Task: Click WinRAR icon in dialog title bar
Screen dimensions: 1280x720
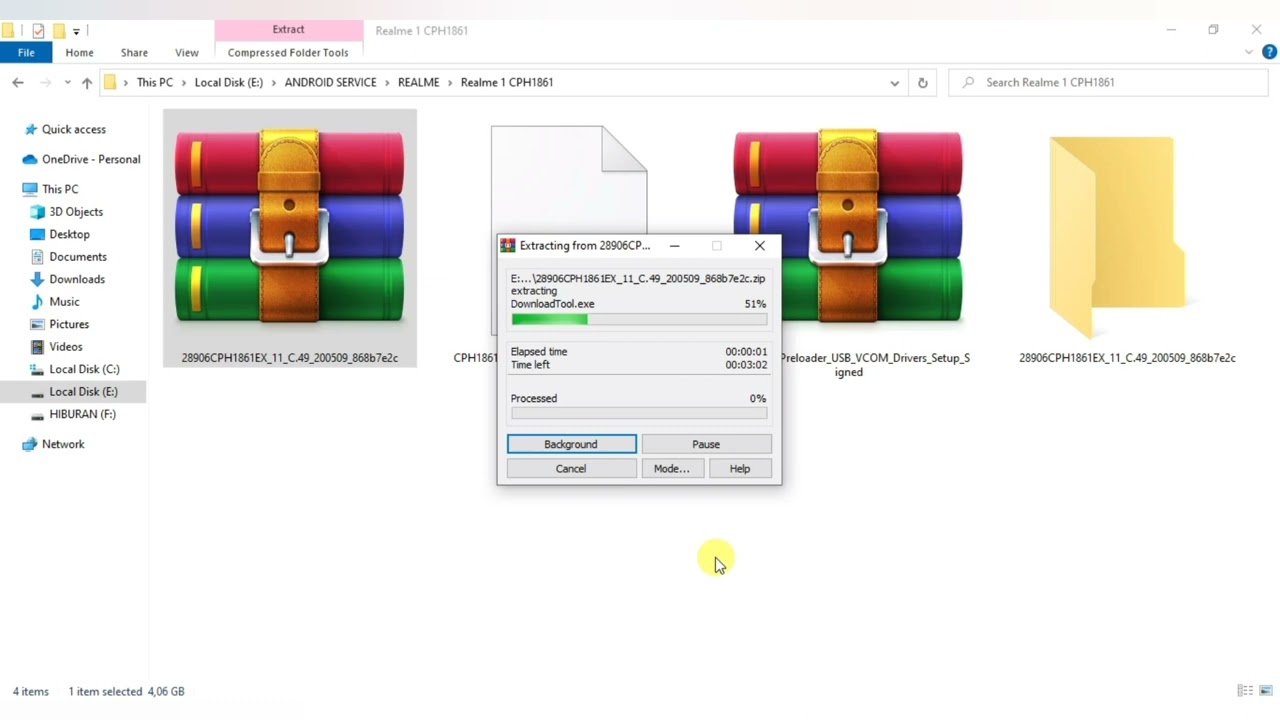Action: [x=508, y=245]
